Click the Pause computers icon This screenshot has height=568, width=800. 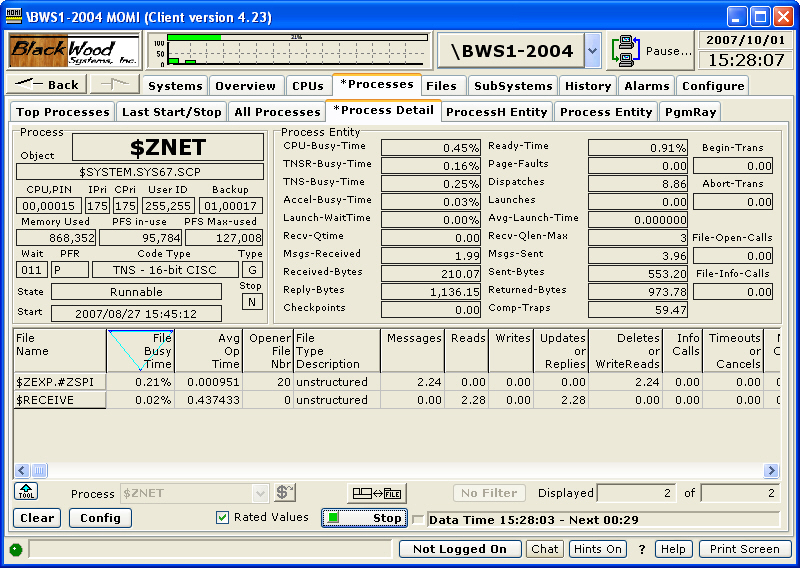(x=626, y=50)
